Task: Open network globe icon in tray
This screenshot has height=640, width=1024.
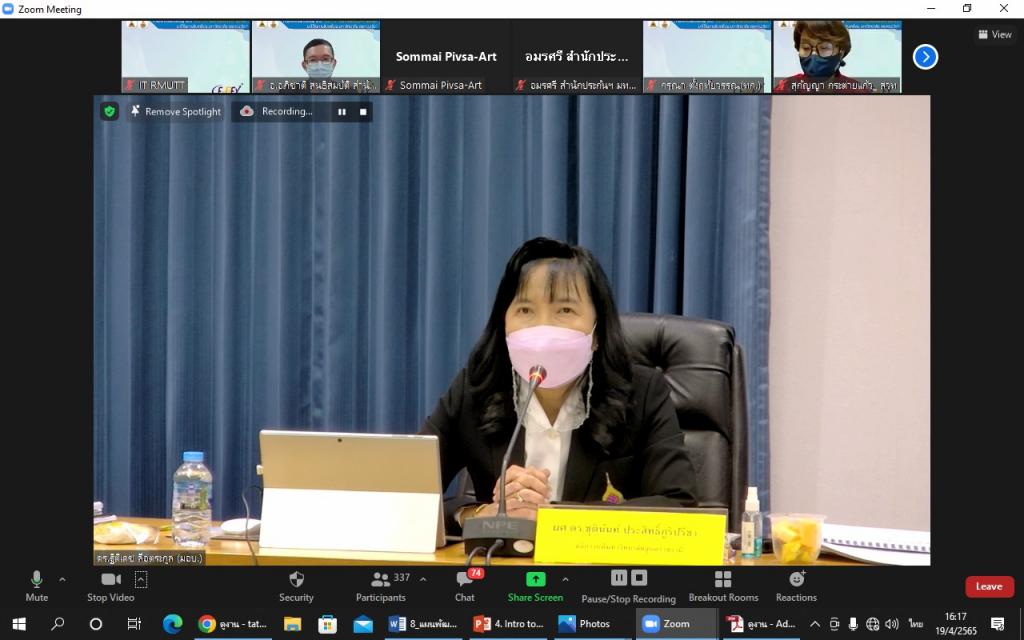Action: click(x=872, y=624)
